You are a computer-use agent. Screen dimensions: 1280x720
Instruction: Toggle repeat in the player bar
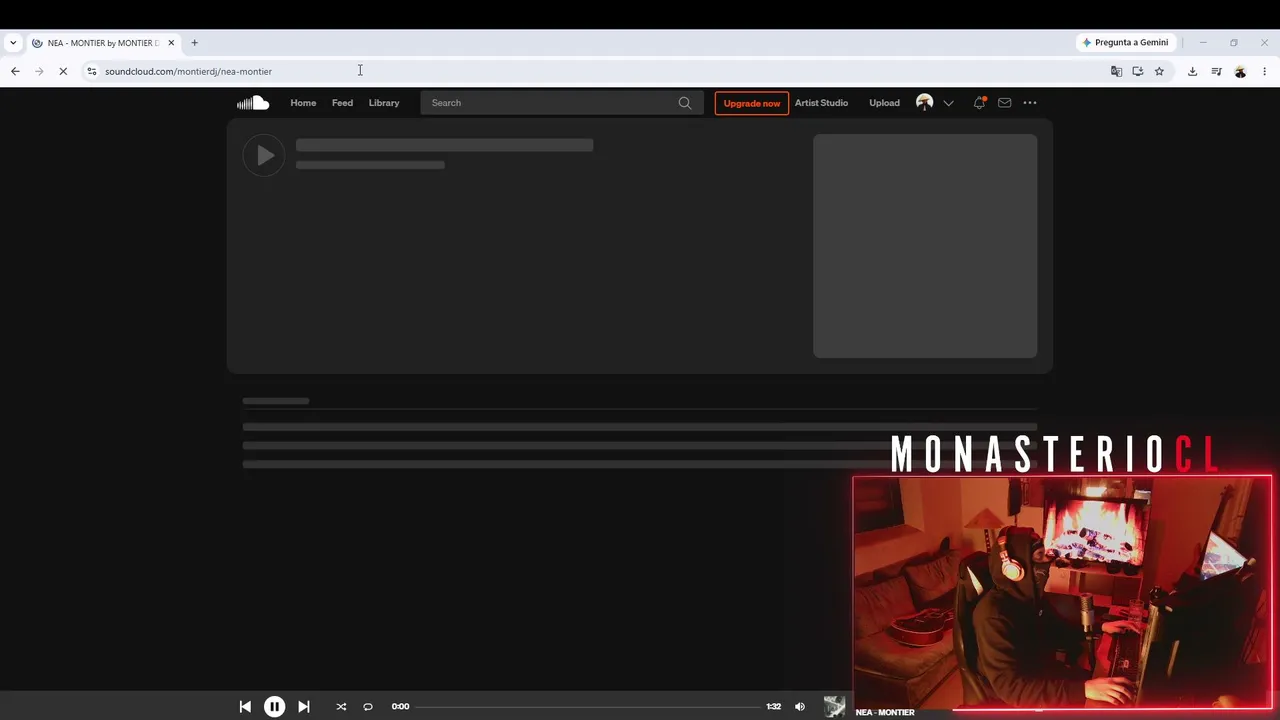point(368,706)
